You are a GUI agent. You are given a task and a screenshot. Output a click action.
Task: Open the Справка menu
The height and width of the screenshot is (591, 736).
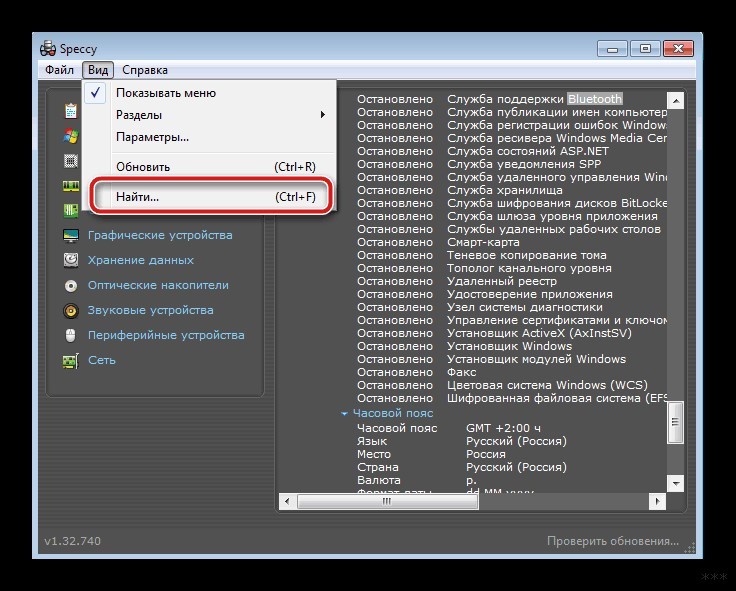(x=145, y=70)
